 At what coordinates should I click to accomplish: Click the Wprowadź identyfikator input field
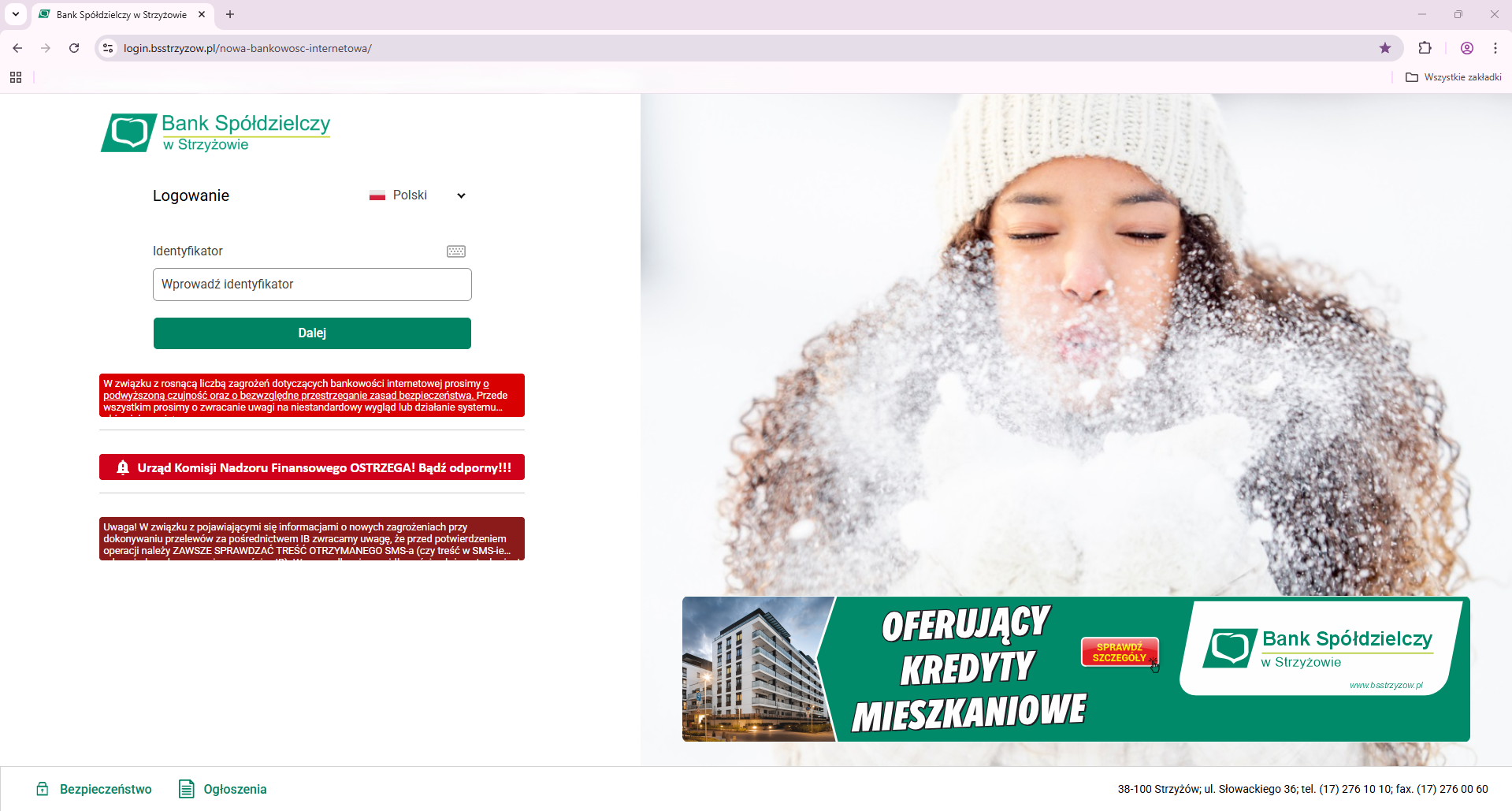coord(312,284)
